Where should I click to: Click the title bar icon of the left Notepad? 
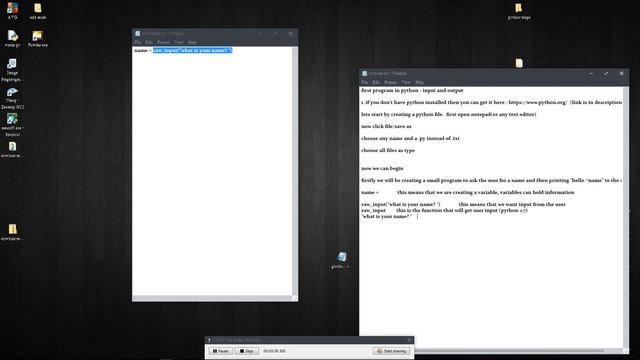click(138, 33)
